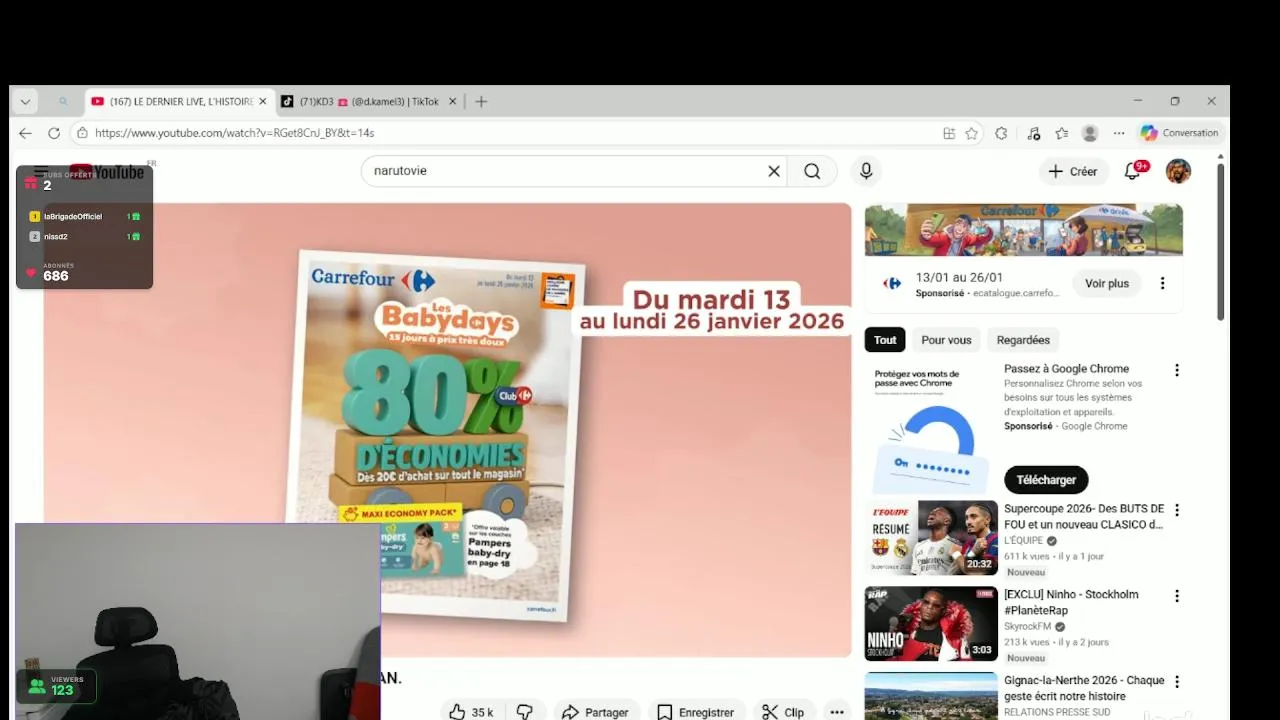Open a new tab with plus button
This screenshot has height=720, width=1280.
pos(481,101)
